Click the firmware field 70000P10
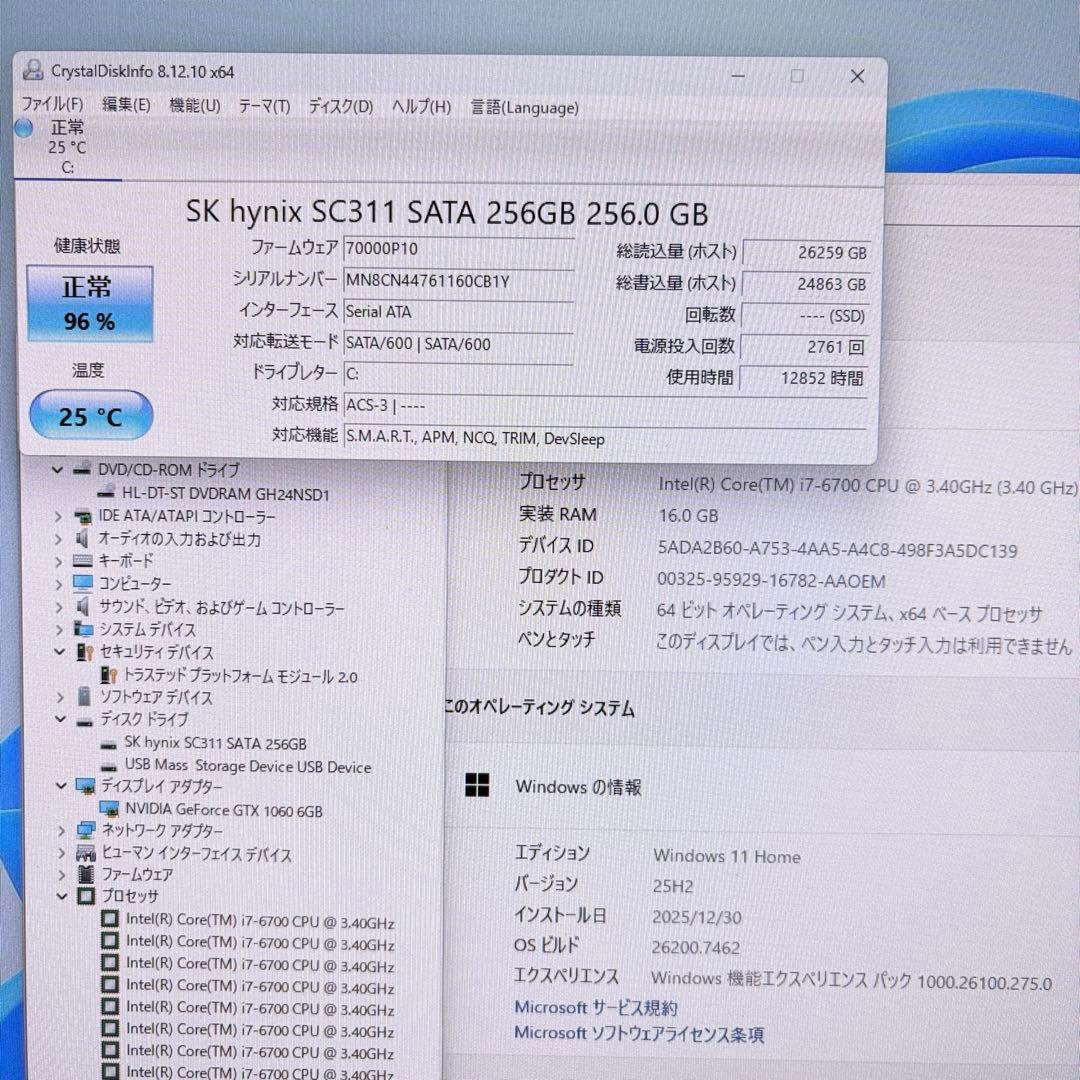1080x1080 pixels. (458, 249)
